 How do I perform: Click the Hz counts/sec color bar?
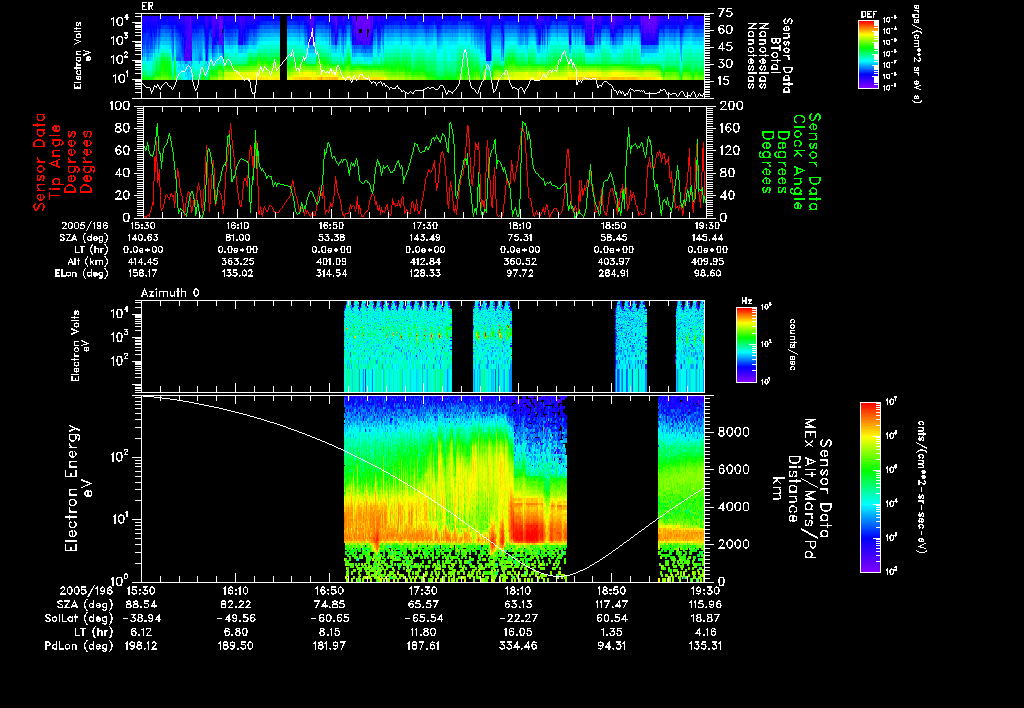[746, 344]
